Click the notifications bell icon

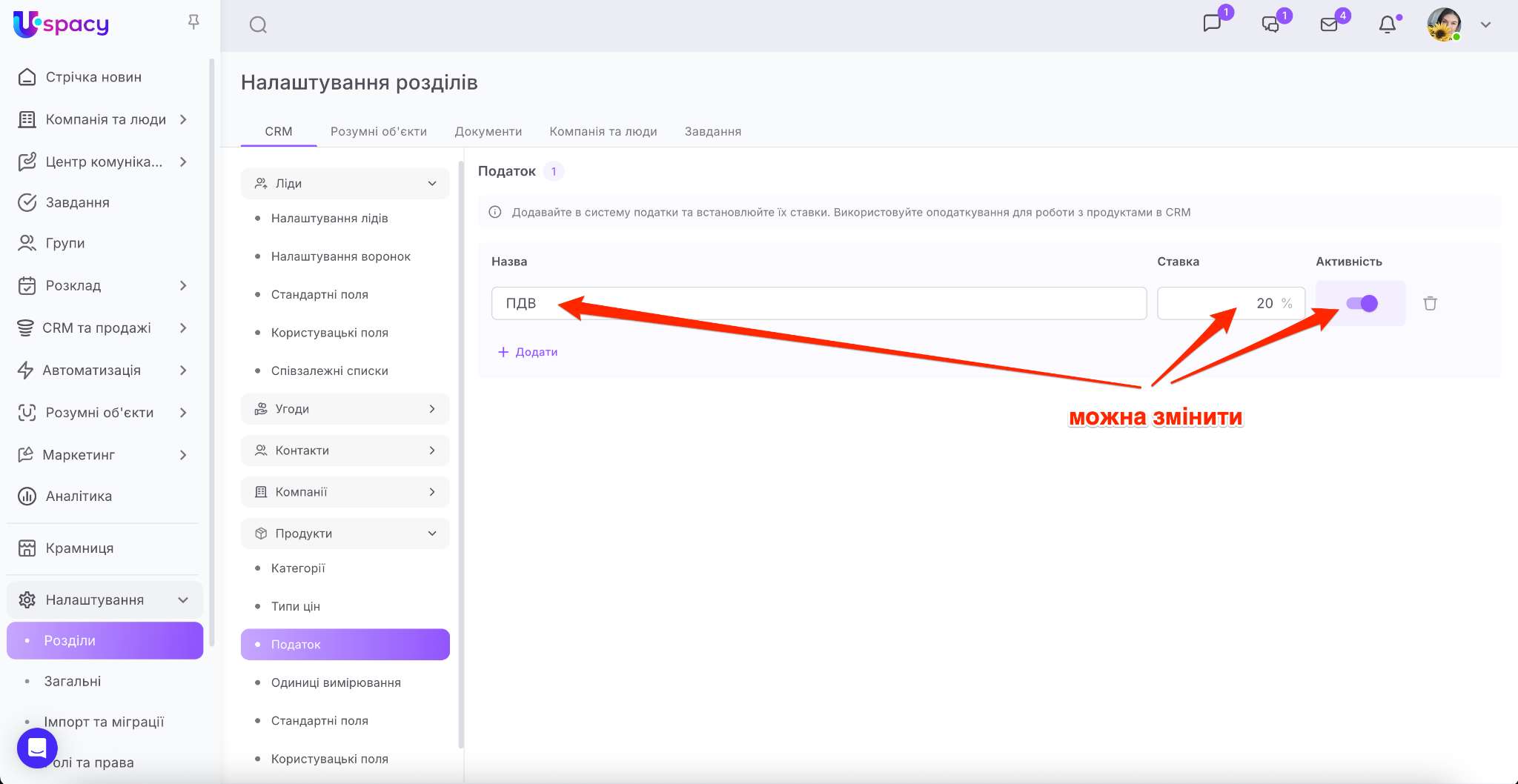tap(1387, 24)
